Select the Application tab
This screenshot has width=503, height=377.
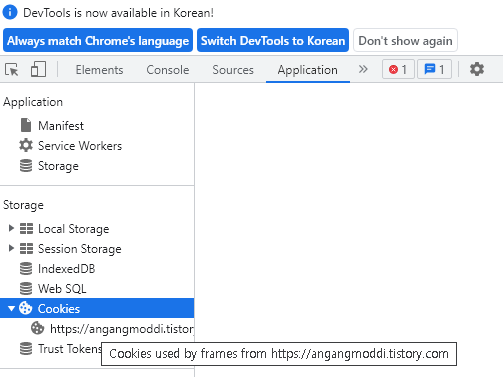(308, 70)
